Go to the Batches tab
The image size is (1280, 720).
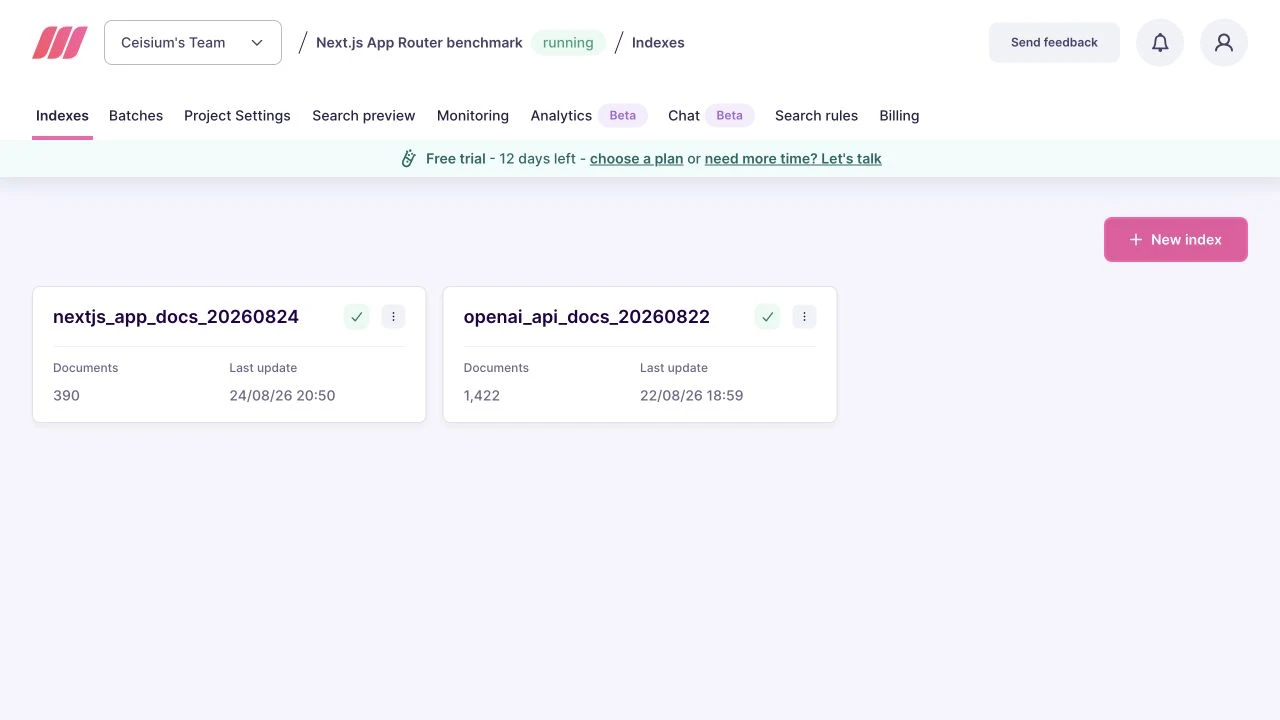pos(136,116)
